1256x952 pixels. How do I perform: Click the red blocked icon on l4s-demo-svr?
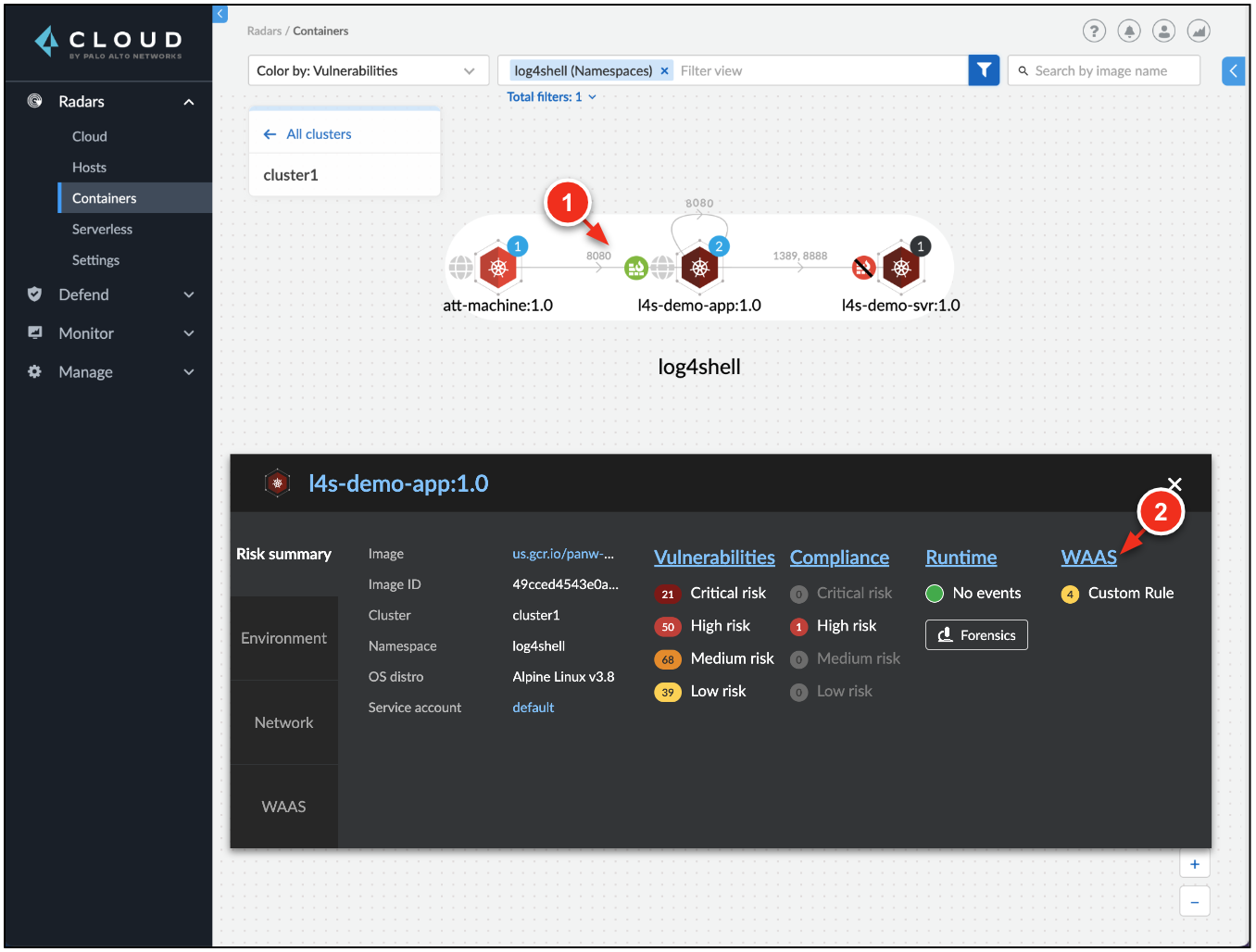point(863,268)
